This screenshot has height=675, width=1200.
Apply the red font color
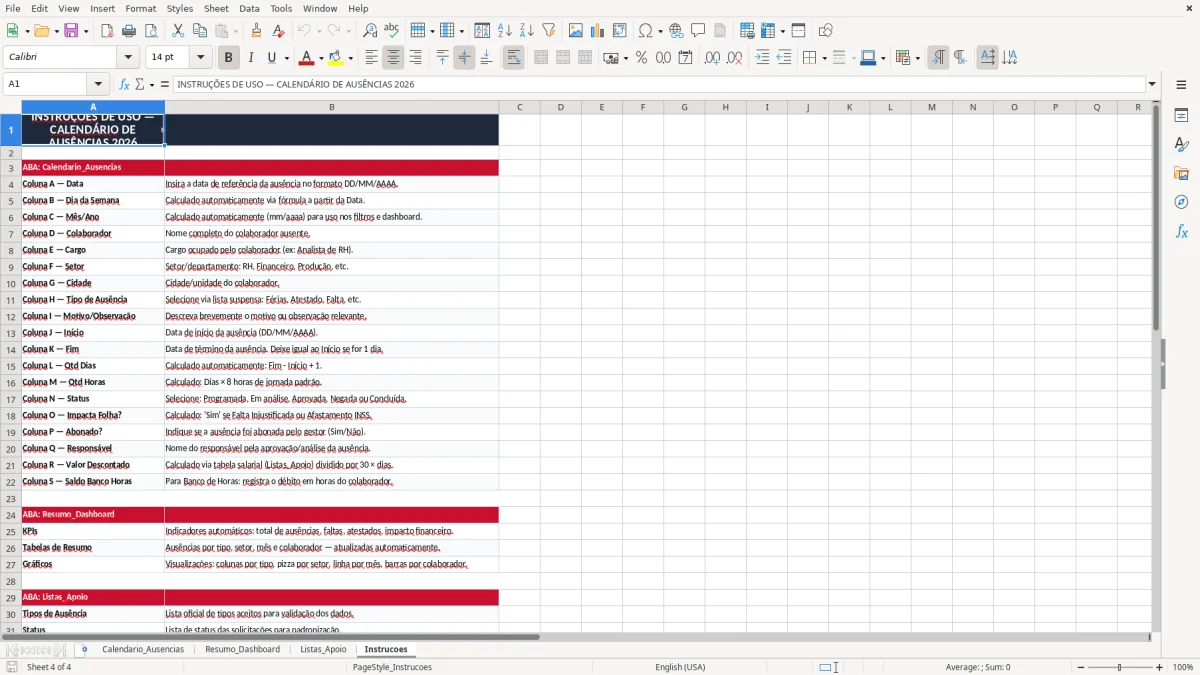[307, 58]
